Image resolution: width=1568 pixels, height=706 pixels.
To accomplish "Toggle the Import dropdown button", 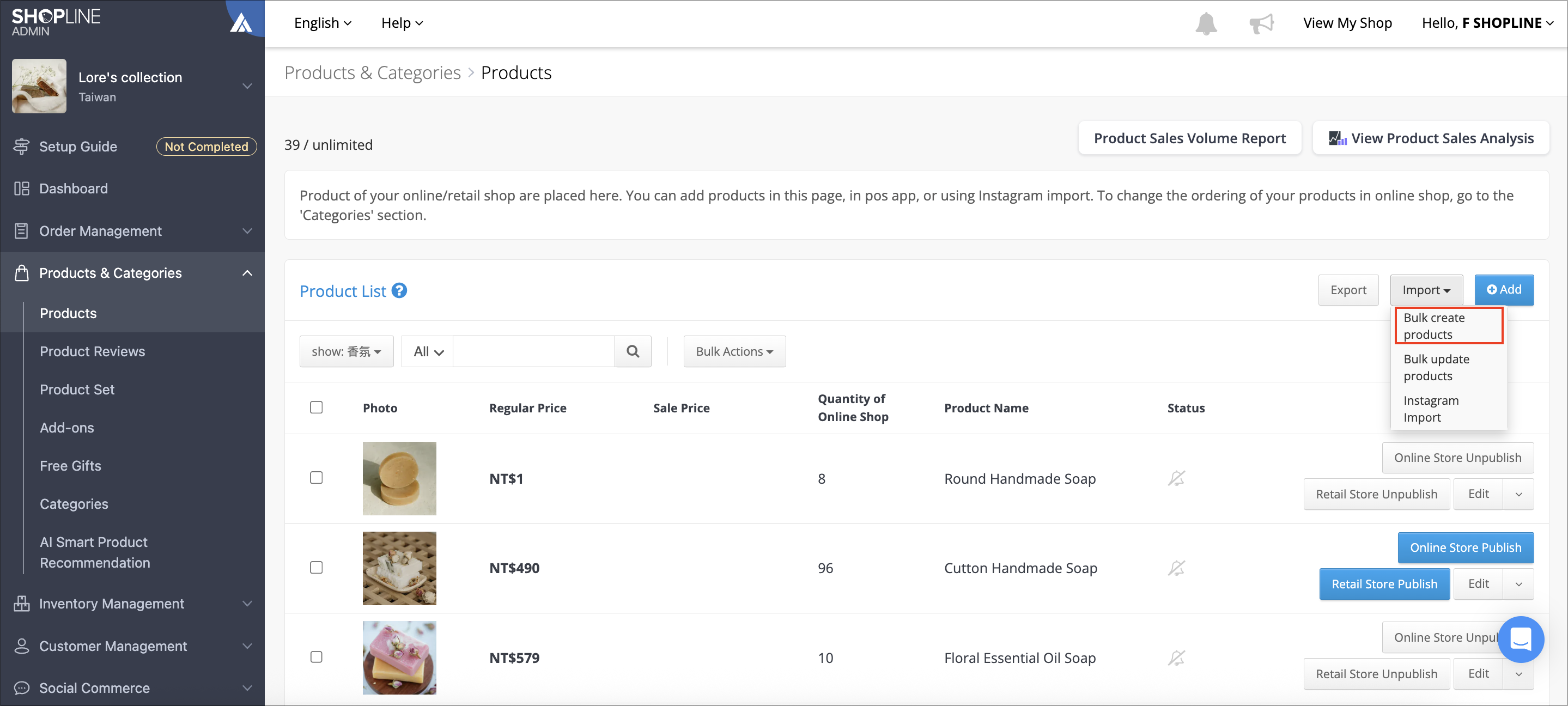I will [x=1426, y=290].
